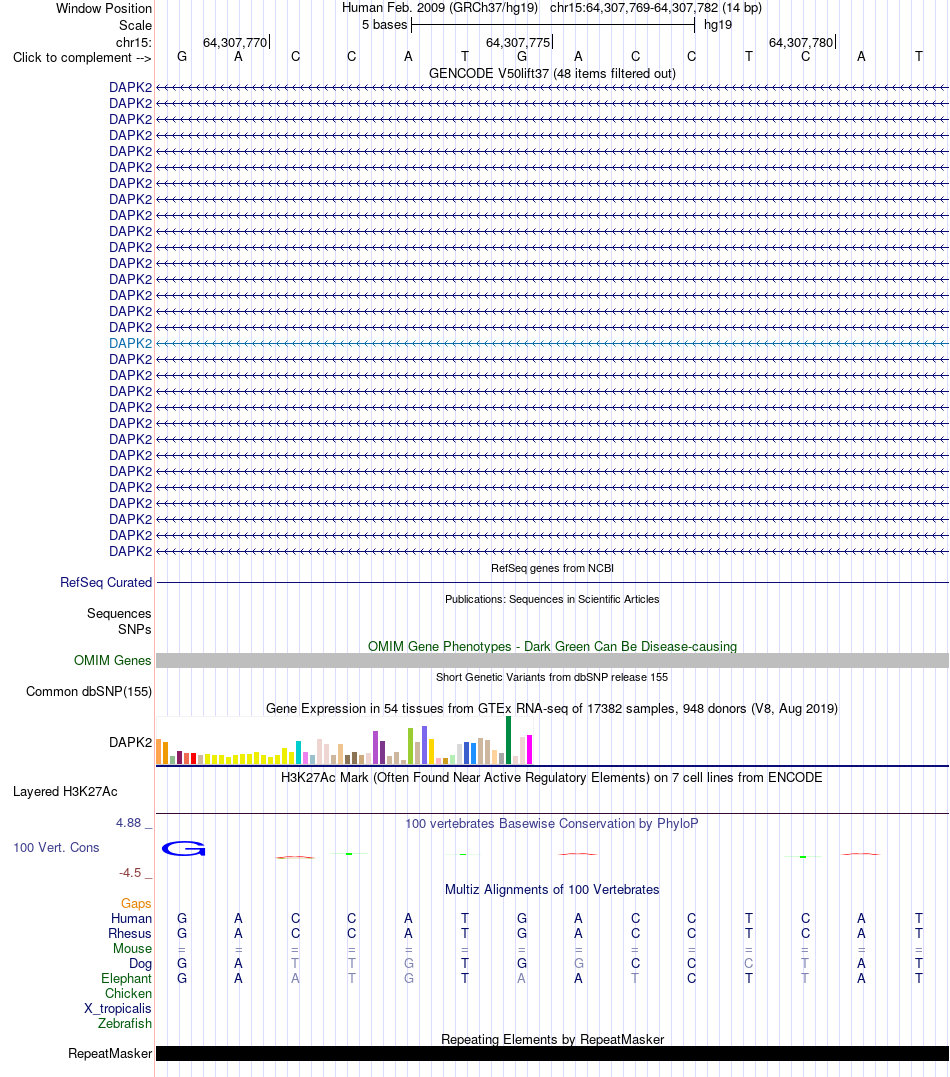
Task: Click the cyan GTEx expression bar
Action: (298, 753)
